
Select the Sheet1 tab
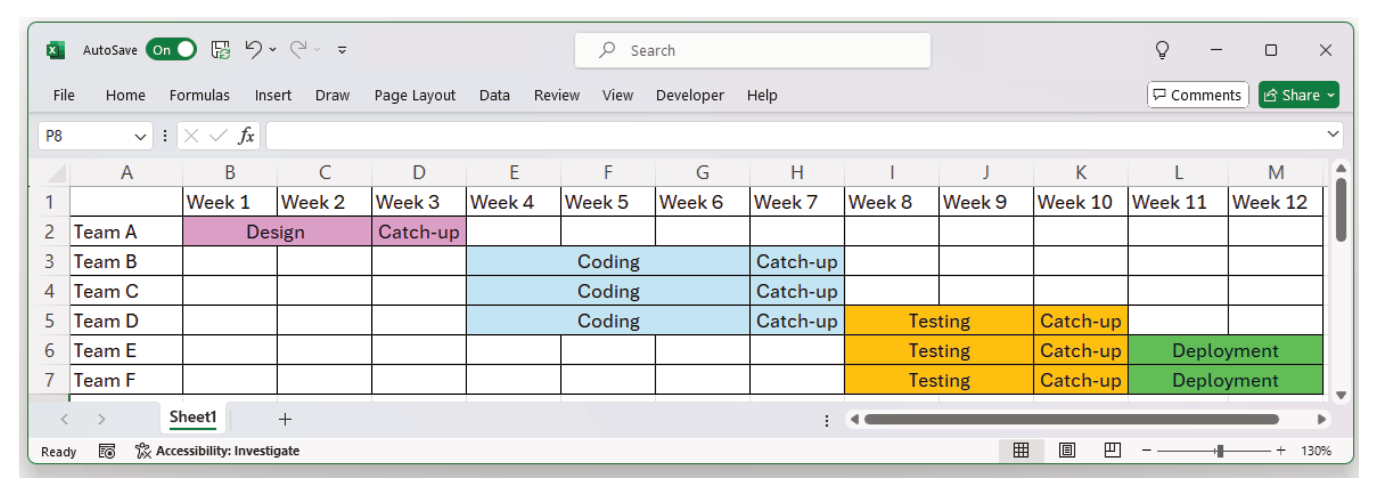coord(193,418)
